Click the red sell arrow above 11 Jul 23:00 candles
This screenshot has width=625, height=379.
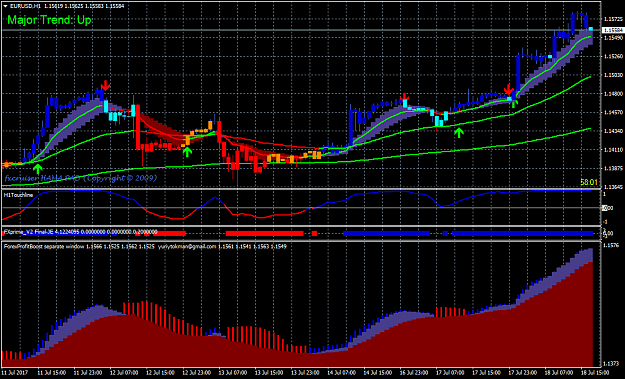coord(105,85)
